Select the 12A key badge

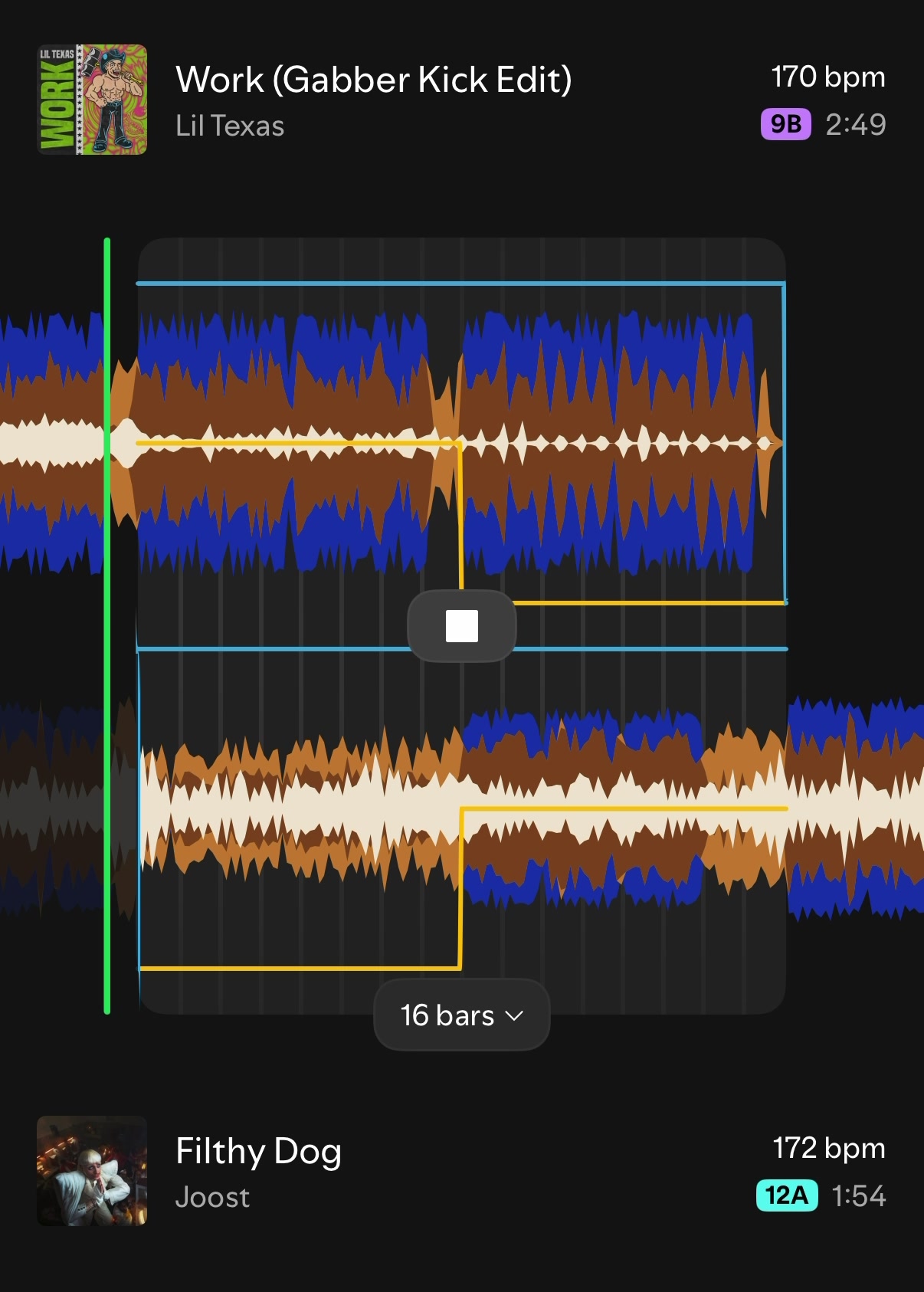pos(787,1195)
